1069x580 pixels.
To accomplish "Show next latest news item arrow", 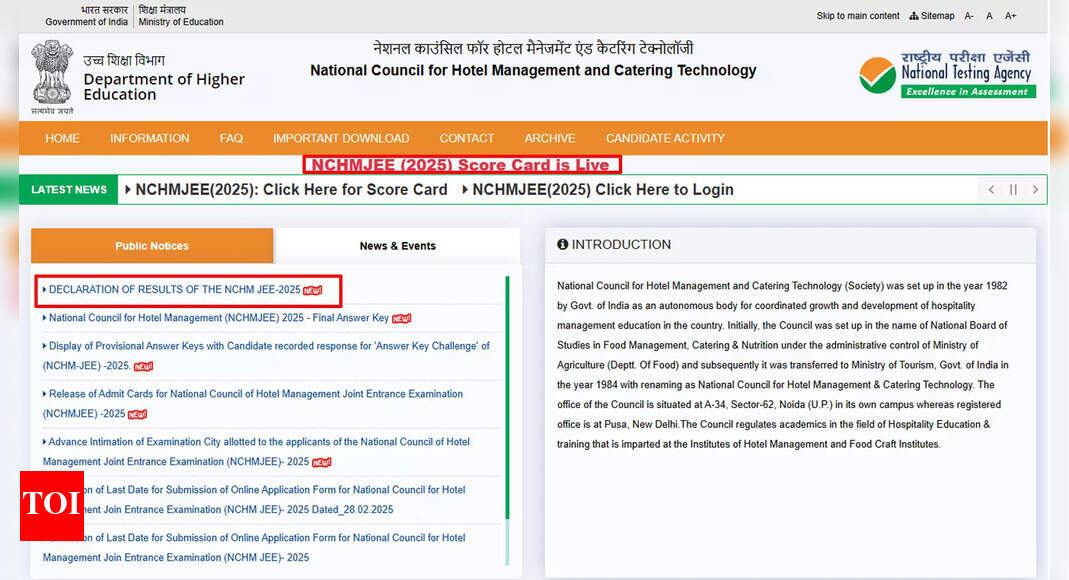I will [x=1035, y=189].
